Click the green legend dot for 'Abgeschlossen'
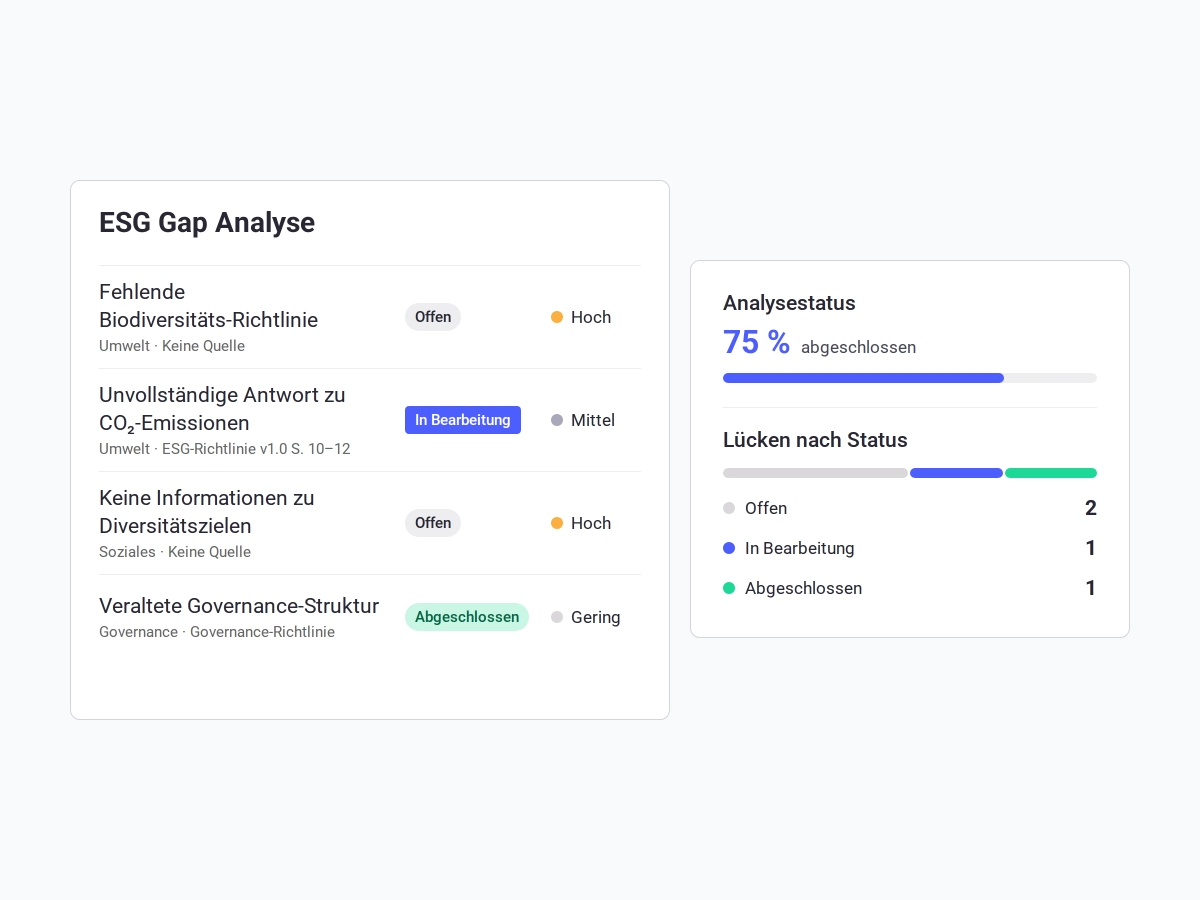 729,588
